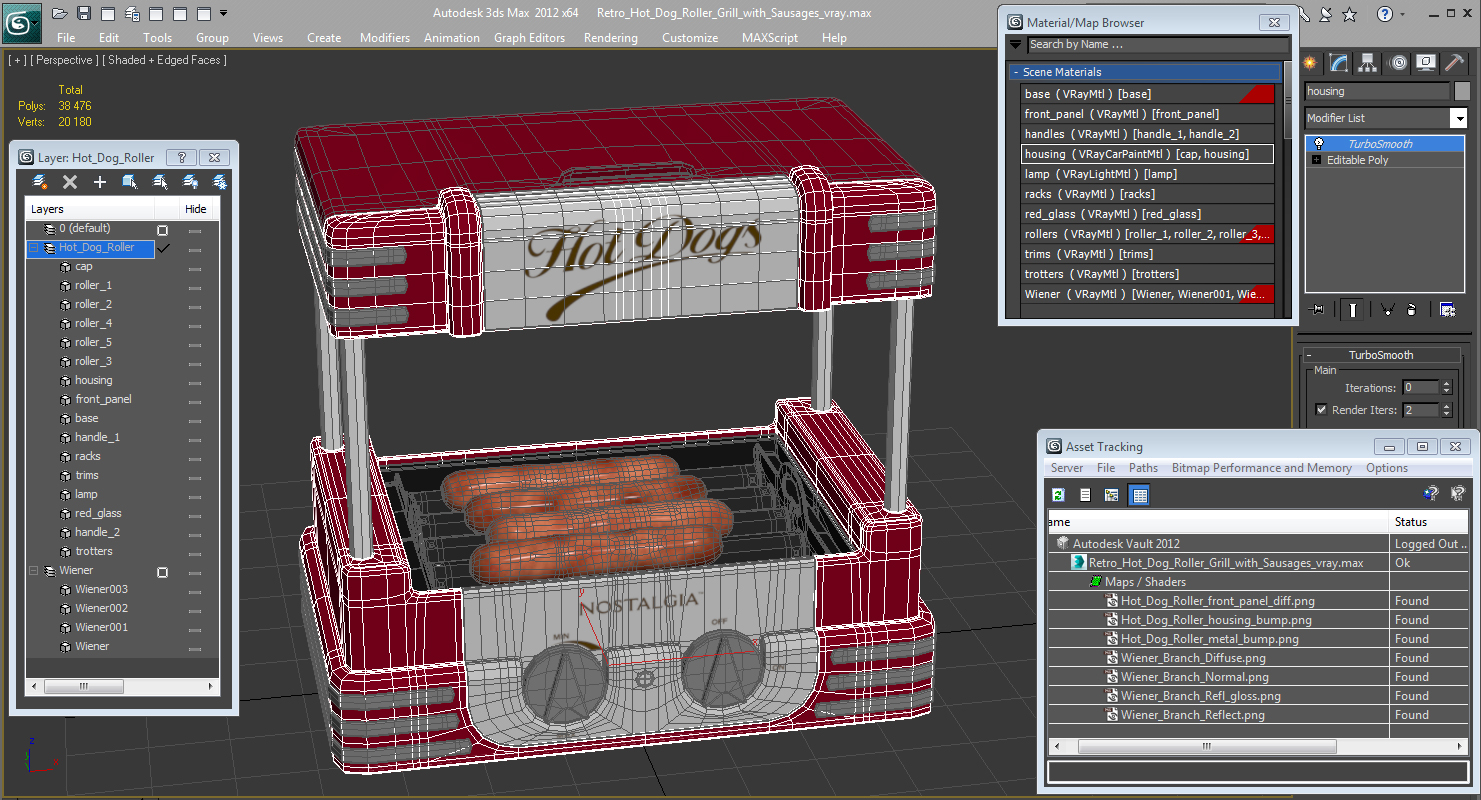Click the table view icon in Asset Tracking
The image size is (1481, 800).
tap(1139, 494)
